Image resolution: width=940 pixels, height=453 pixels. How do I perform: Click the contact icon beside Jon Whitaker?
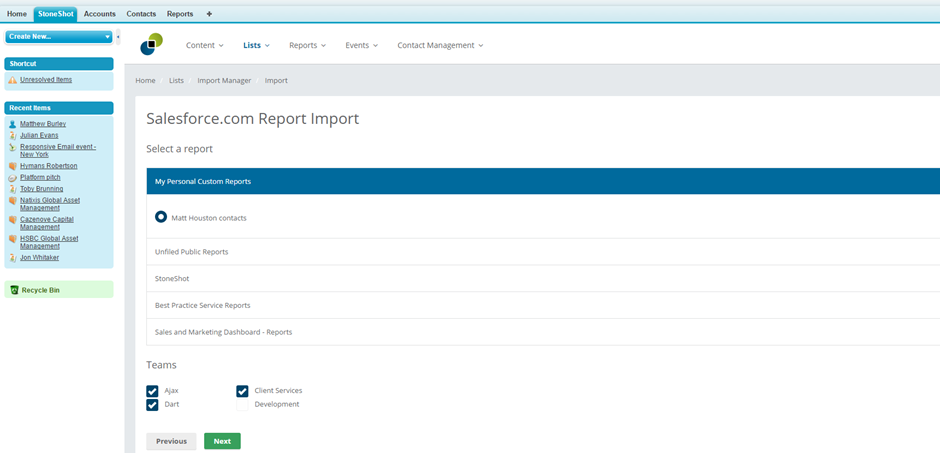click(x=13, y=258)
